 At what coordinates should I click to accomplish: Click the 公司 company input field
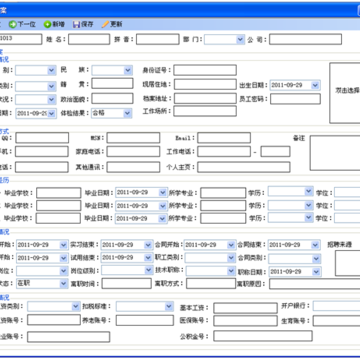pos(305,39)
